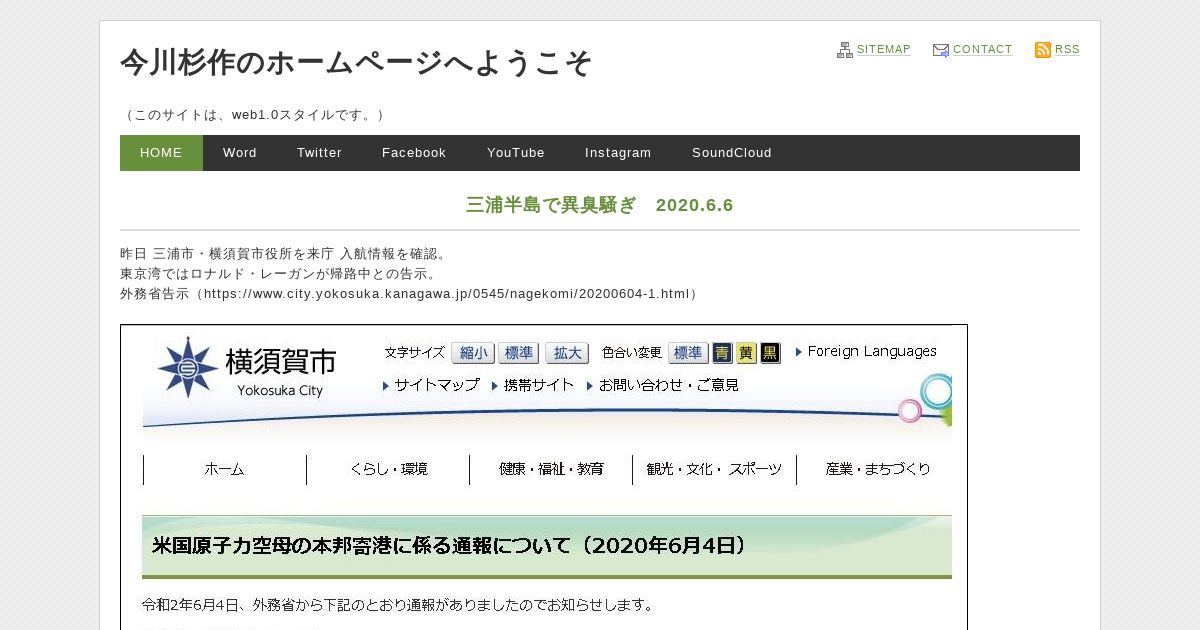Screen dimensions: 1200x630
Task: Click the arrow before 携帯サイト
Action: (x=495, y=385)
